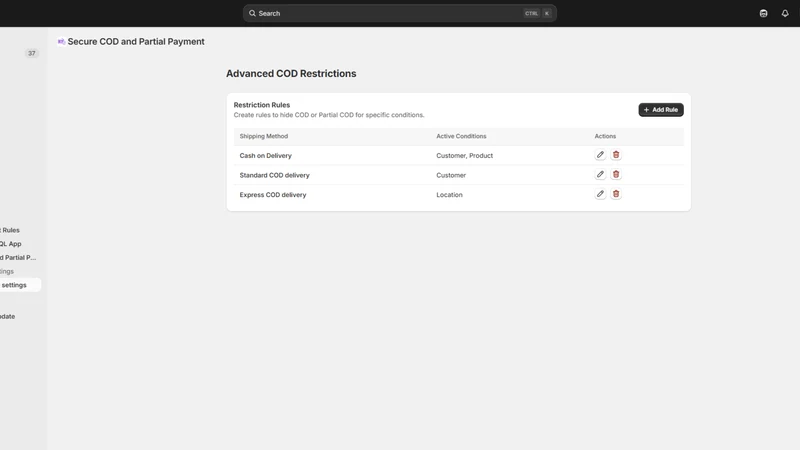Open the Rules sidebar item
The width and height of the screenshot is (800, 450).
coord(10,230)
